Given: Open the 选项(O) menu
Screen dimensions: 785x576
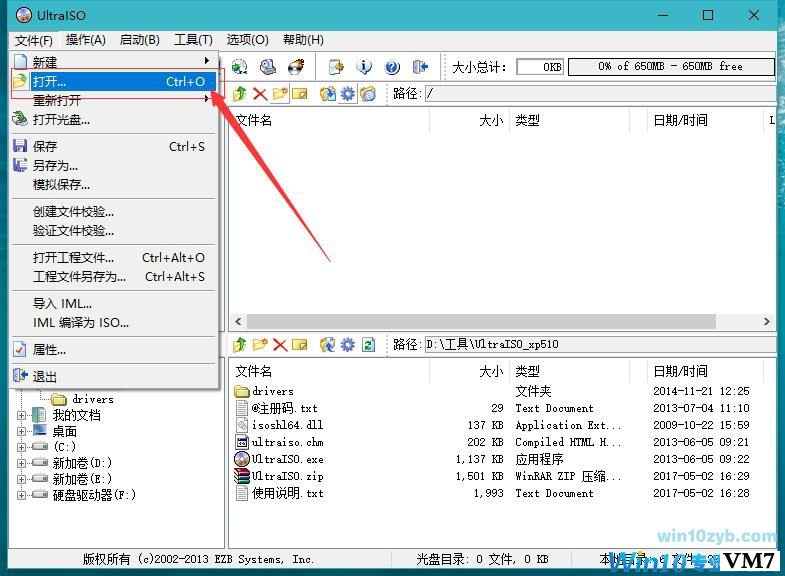Looking at the screenshot, I should [247, 40].
